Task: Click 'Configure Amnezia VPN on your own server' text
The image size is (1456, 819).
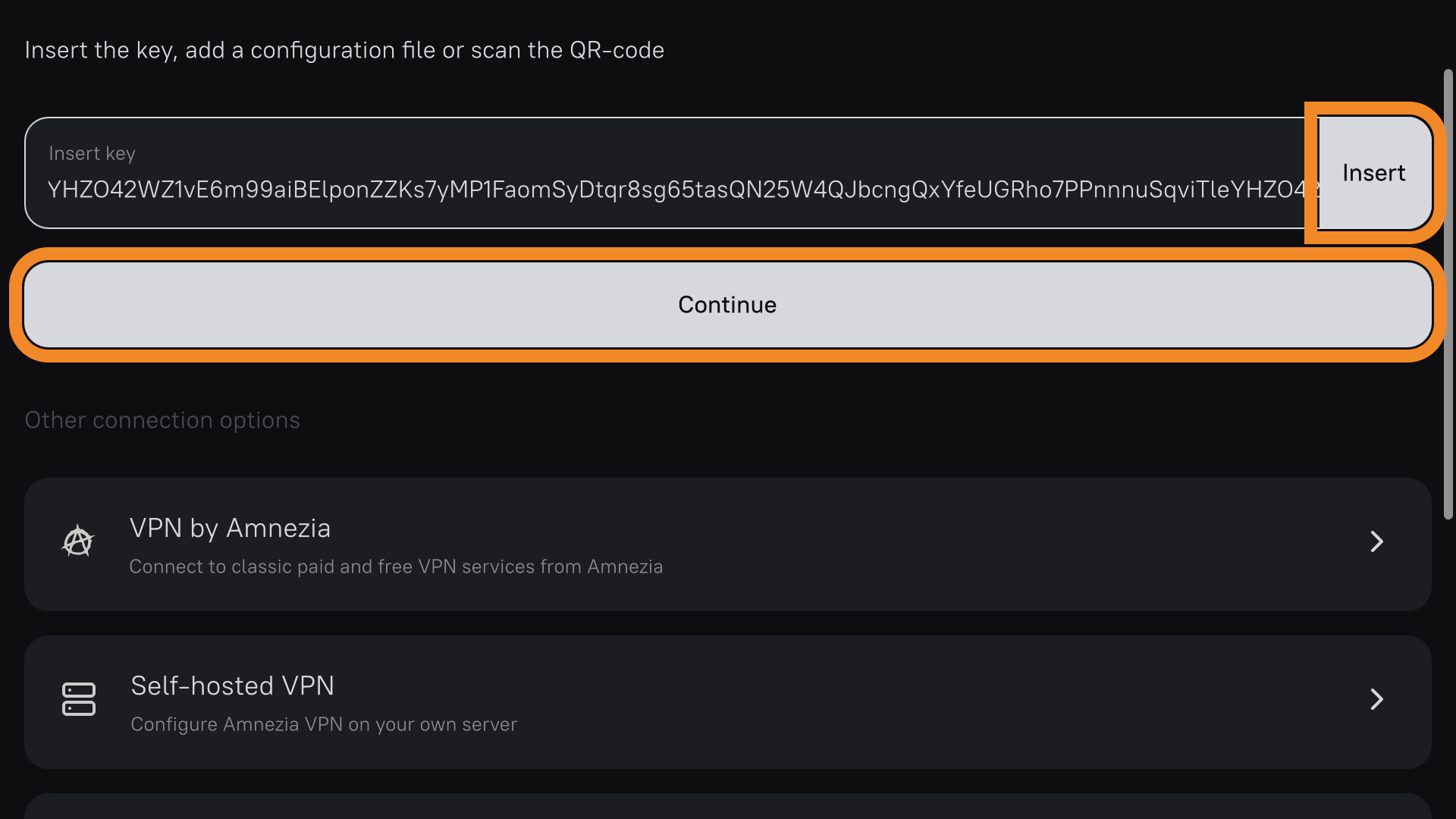Action: pos(324,725)
